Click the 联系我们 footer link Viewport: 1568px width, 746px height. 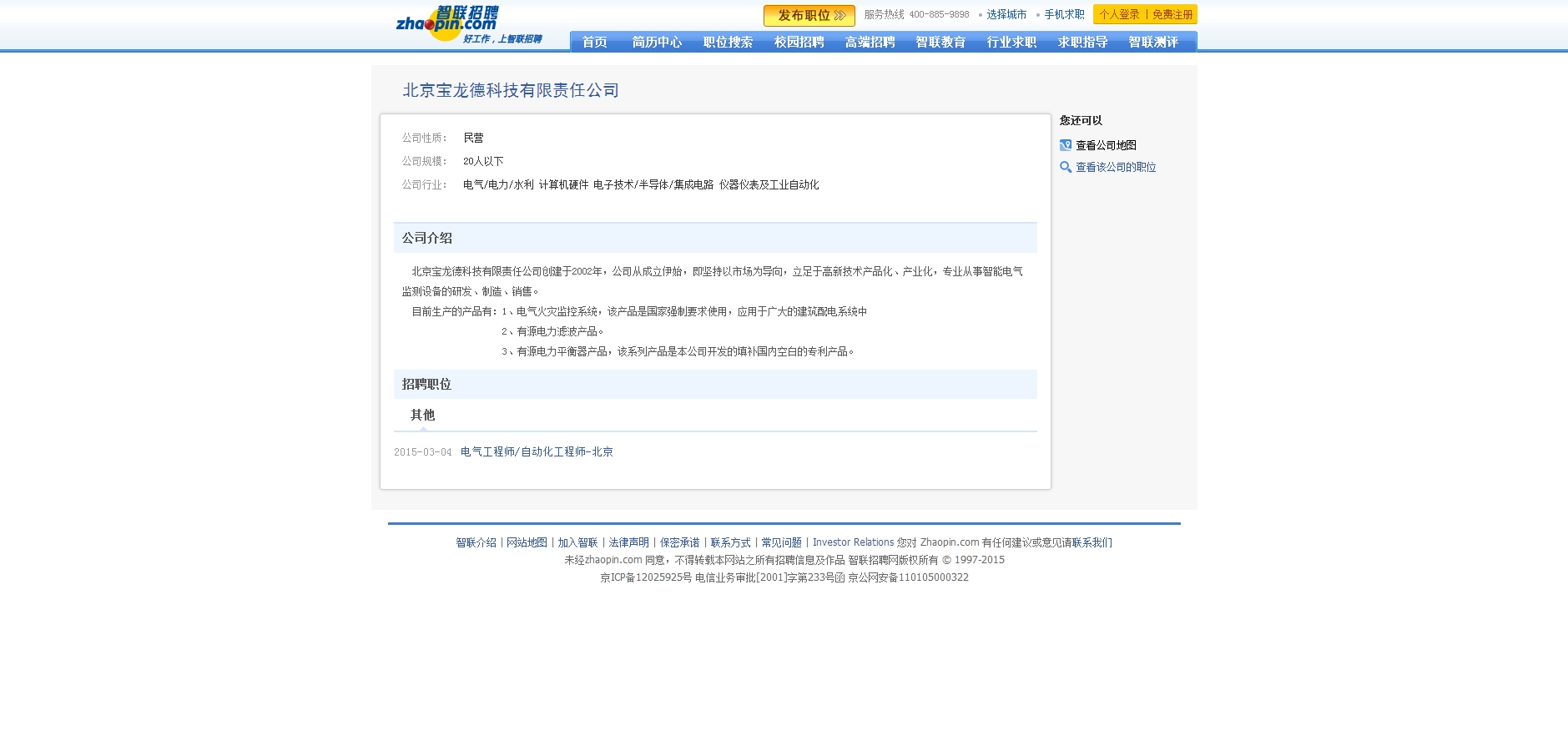[1092, 542]
